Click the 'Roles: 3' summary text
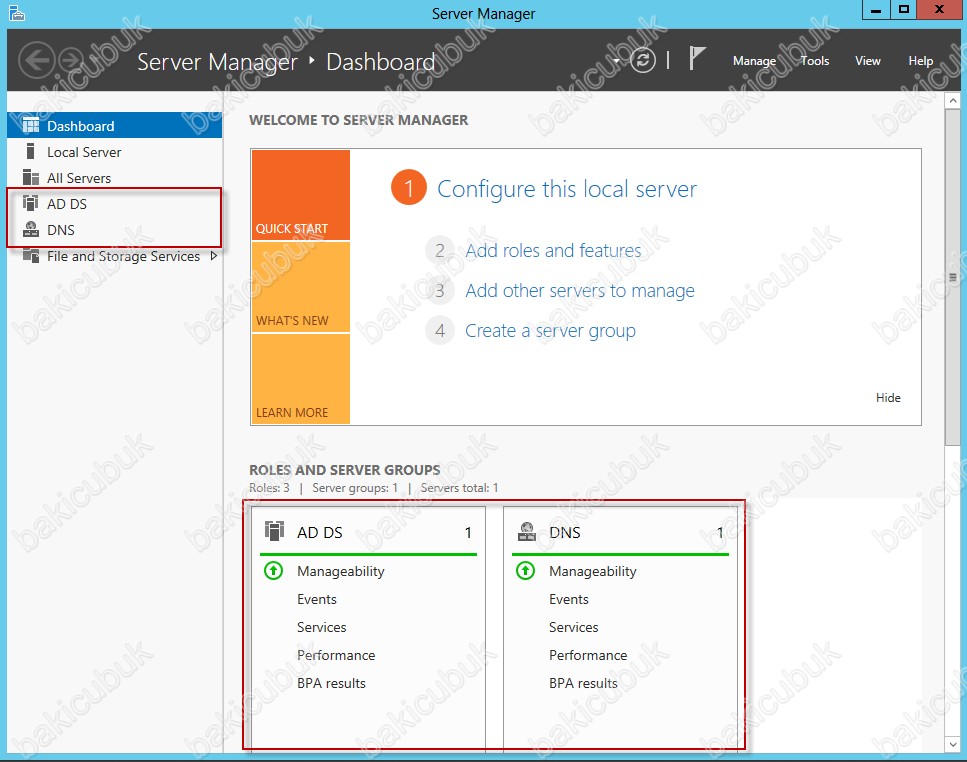This screenshot has height=762, width=967. pyautogui.click(x=269, y=488)
